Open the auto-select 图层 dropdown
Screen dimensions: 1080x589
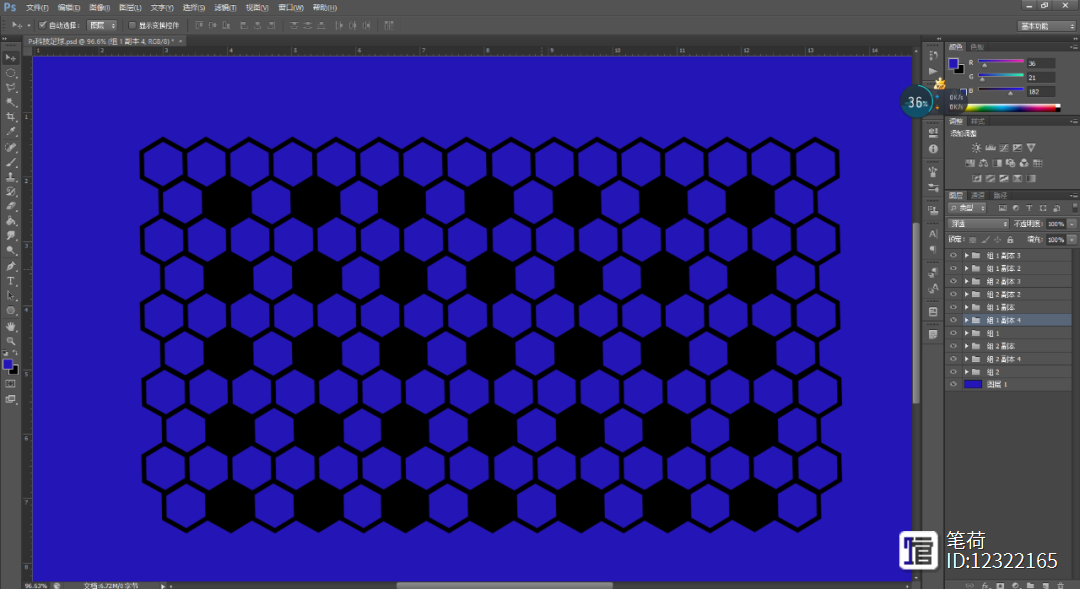(x=102, y=25)
